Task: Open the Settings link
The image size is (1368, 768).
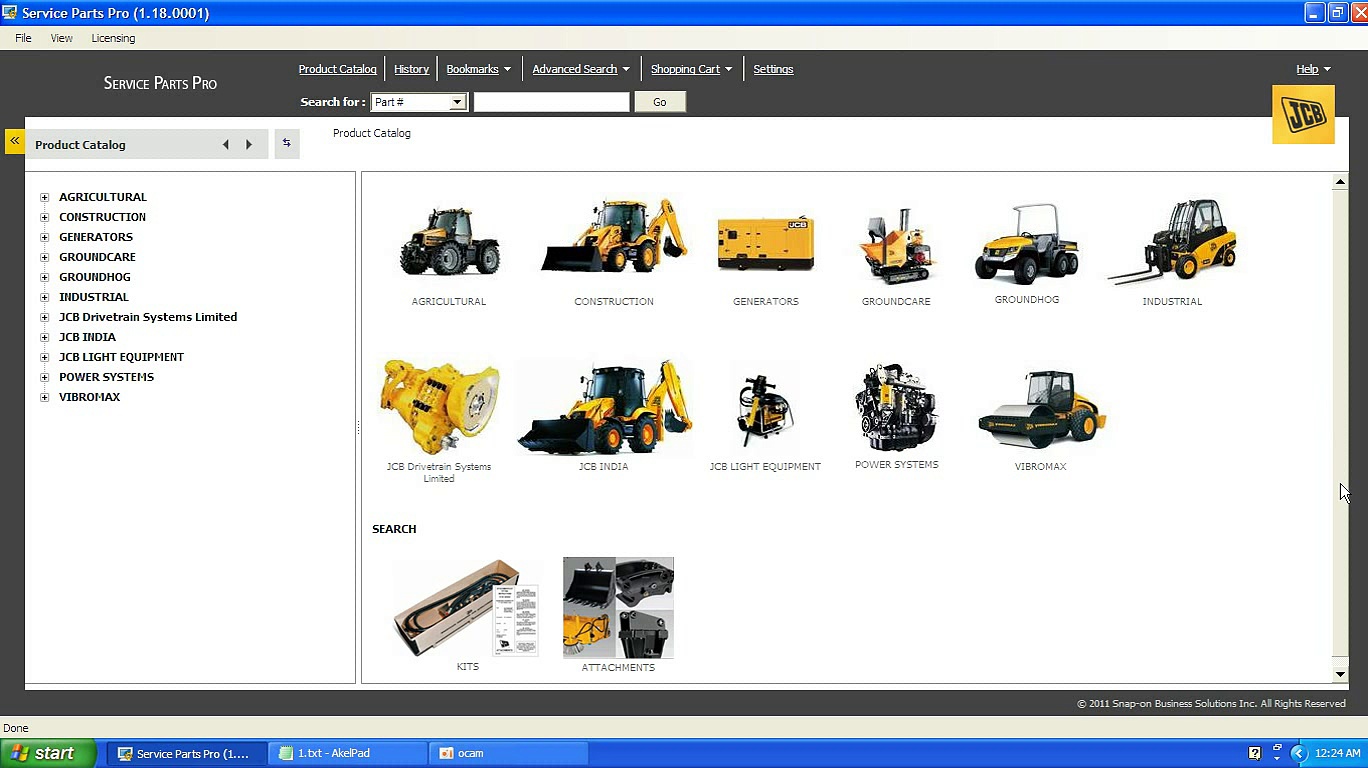Action: 773,69
